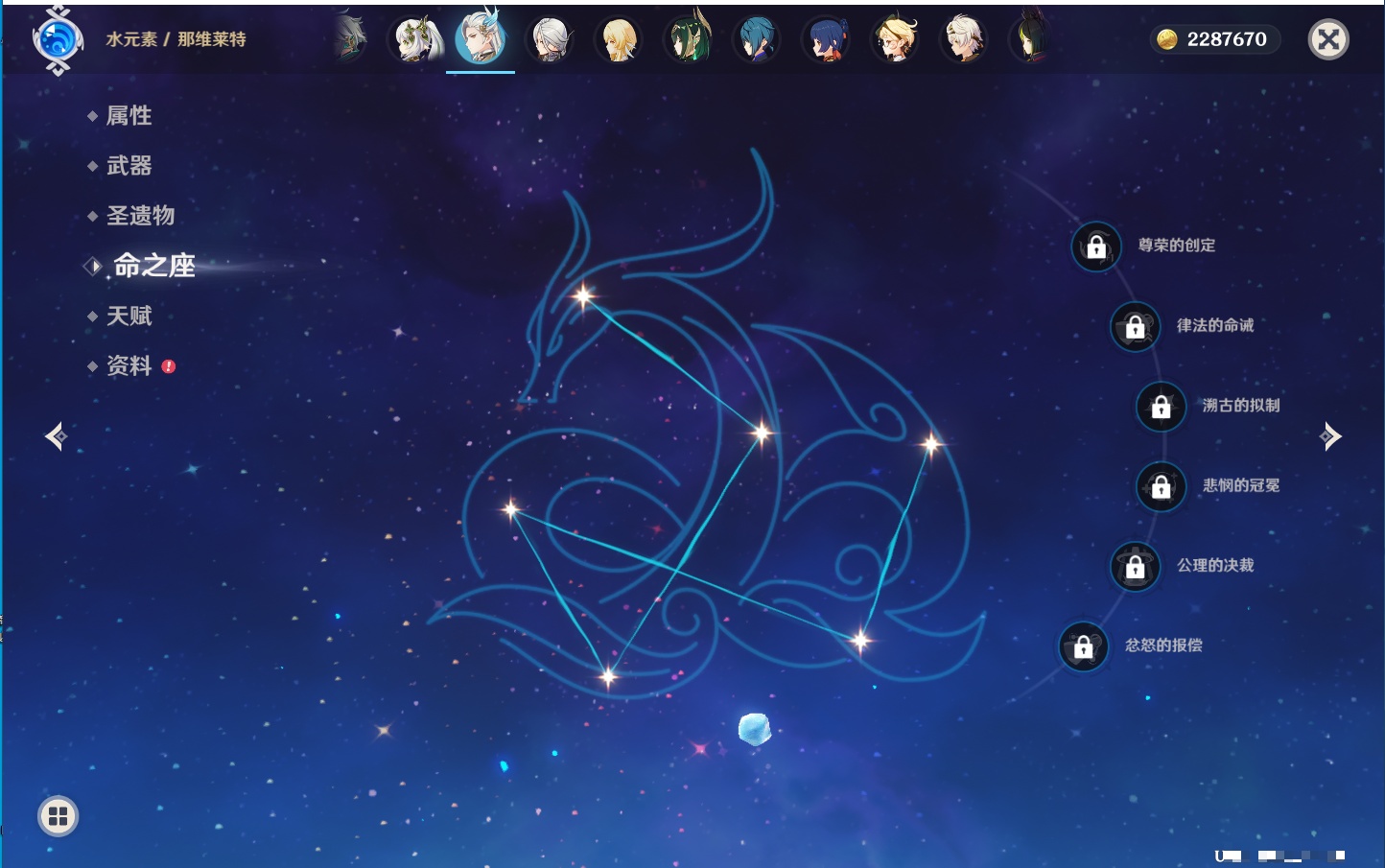Click the Mora balance showing 2287670
Image resolution: width=1385 pixels, height=868 pixels.
pos(1214,39)
